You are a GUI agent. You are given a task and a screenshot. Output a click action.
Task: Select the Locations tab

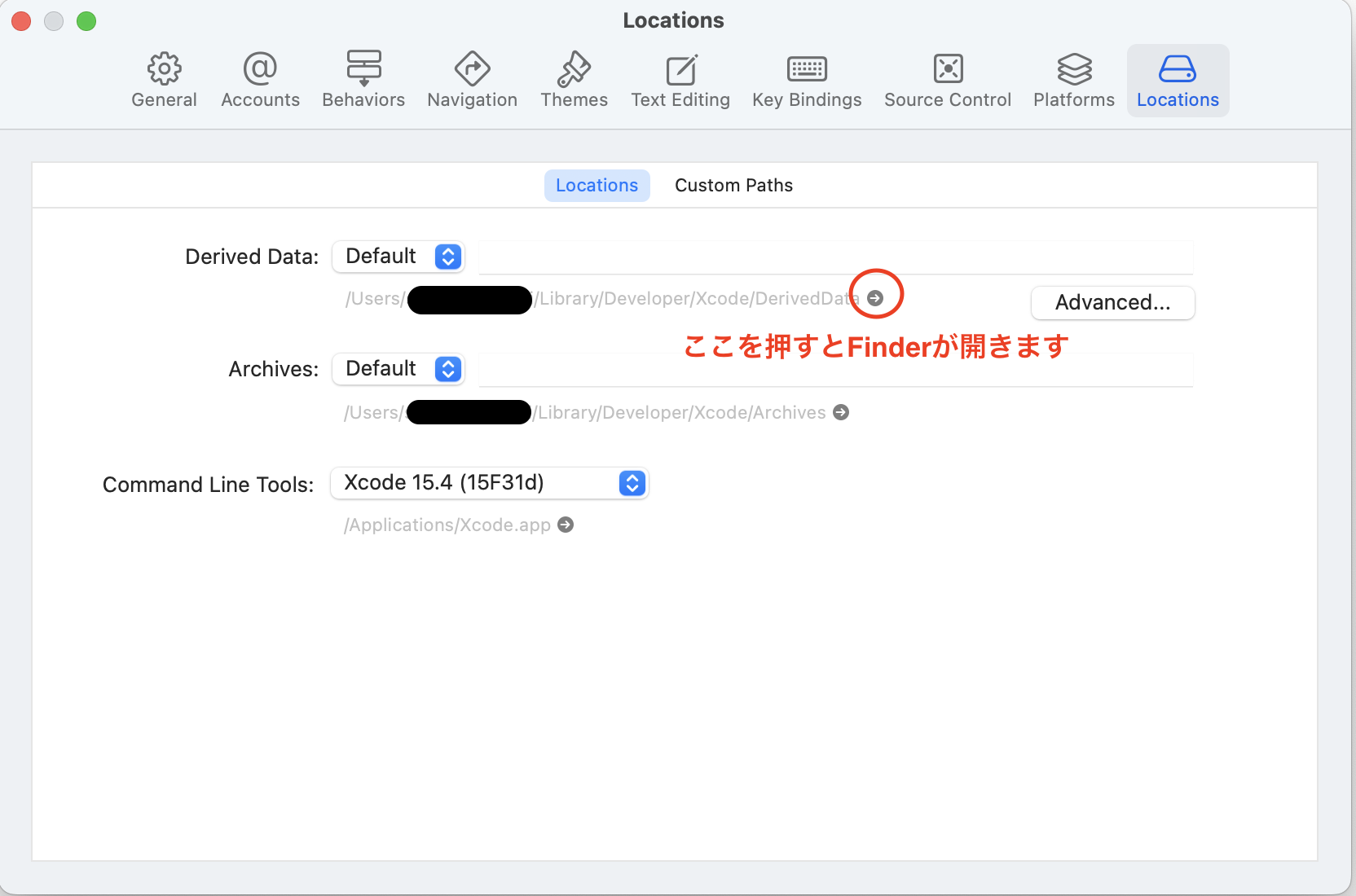pos(596,185)
